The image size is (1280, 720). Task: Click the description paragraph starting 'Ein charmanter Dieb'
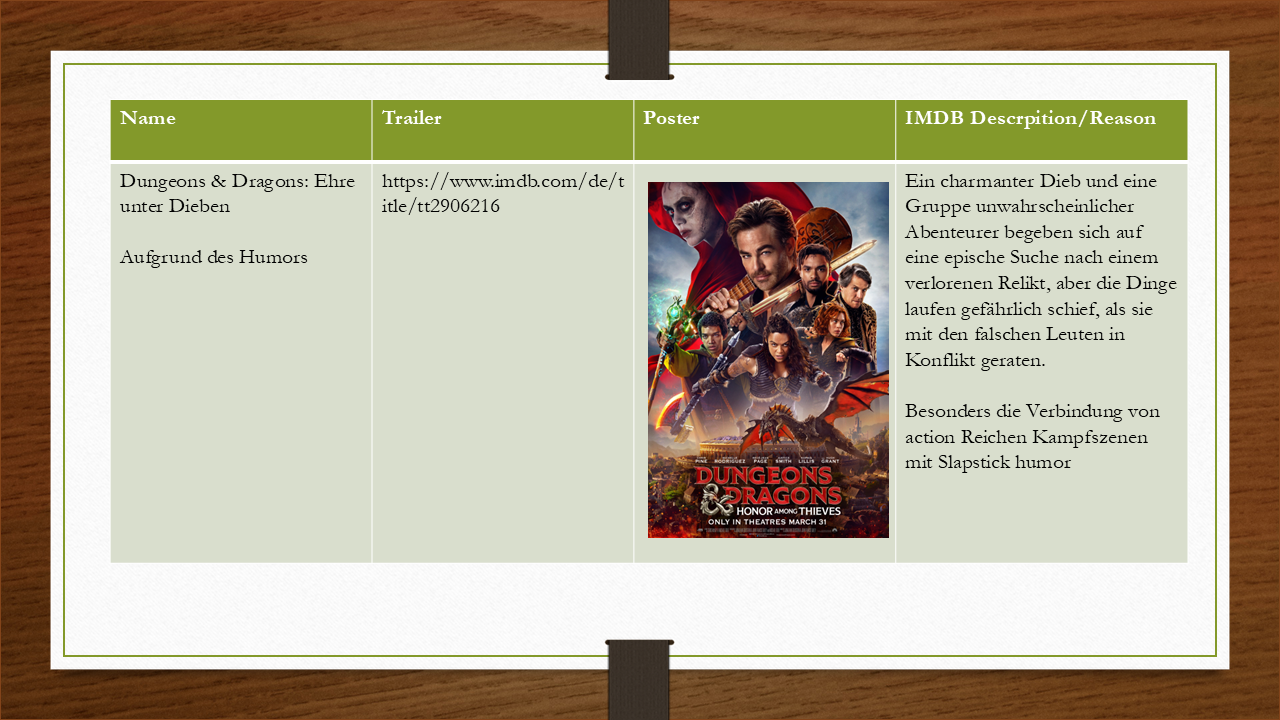[x=1041, y=271]
